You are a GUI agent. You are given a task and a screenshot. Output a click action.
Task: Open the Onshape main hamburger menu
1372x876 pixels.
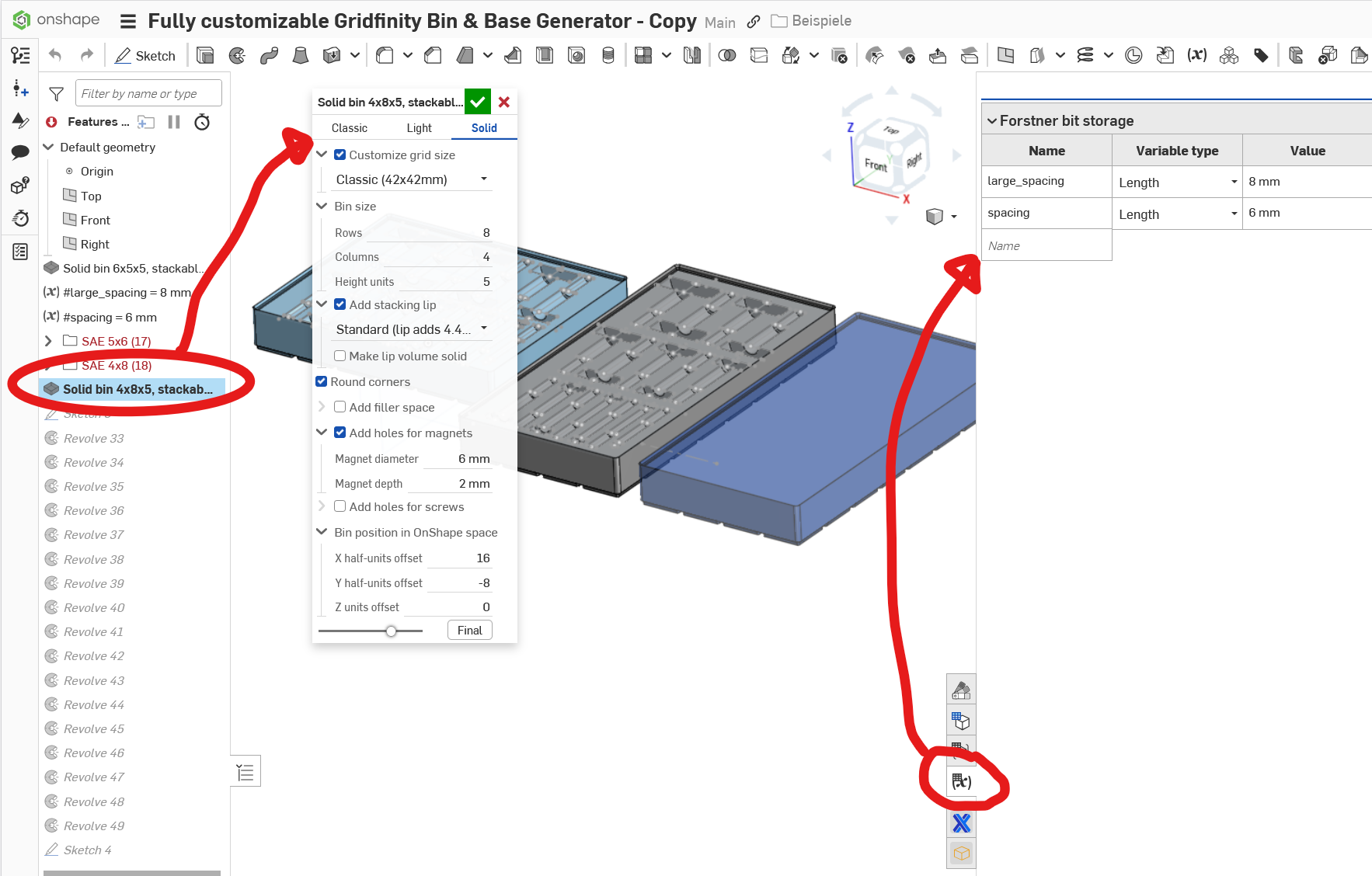[x=128, y=21]
